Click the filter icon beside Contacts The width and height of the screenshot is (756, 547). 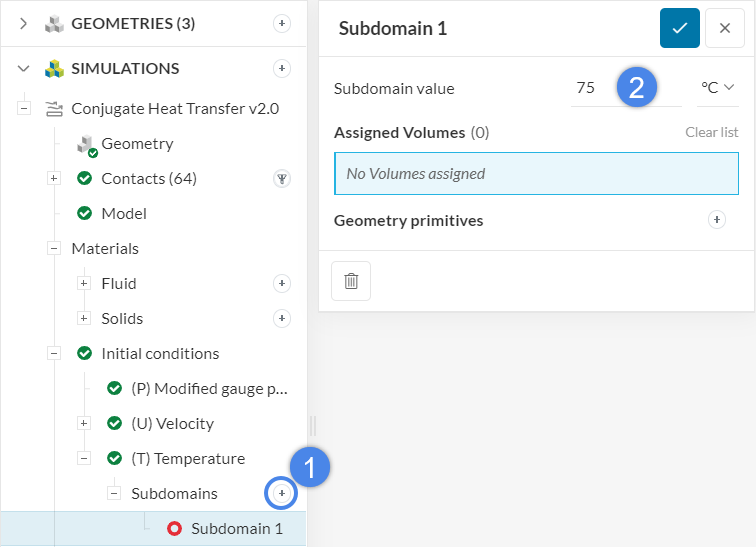[282, 179]
